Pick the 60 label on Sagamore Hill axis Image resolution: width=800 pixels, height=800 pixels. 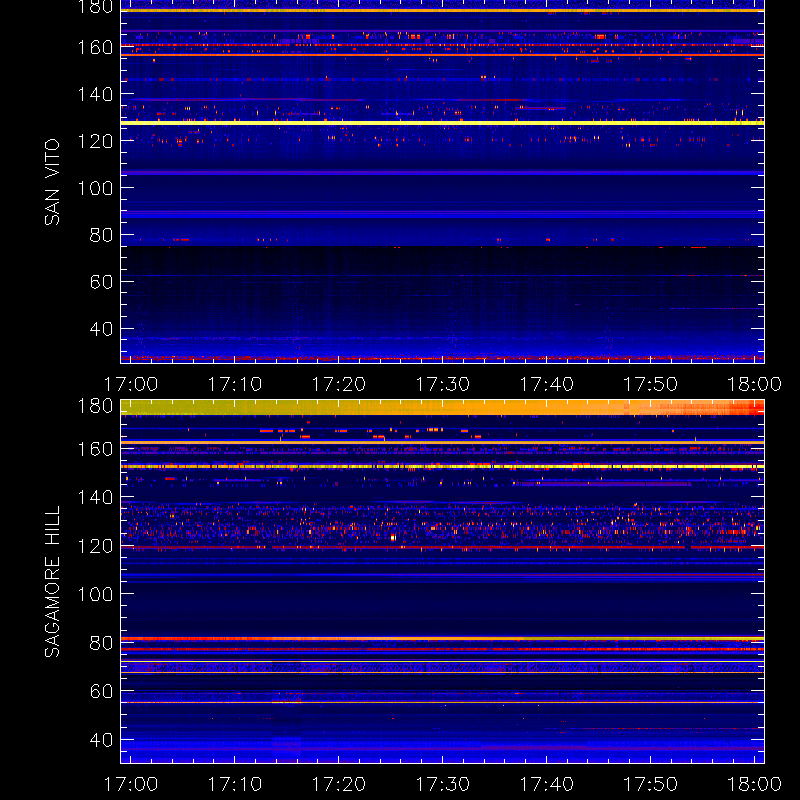coord(101,691)
